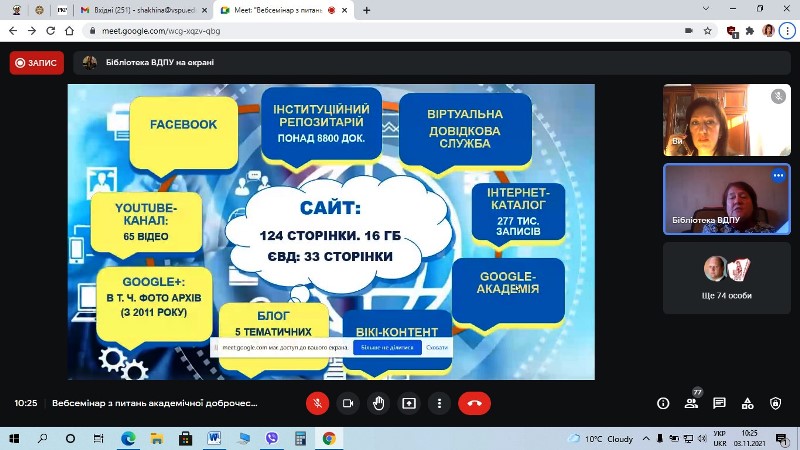
Task: Close the Gmail tab
Action: [205, 10]
